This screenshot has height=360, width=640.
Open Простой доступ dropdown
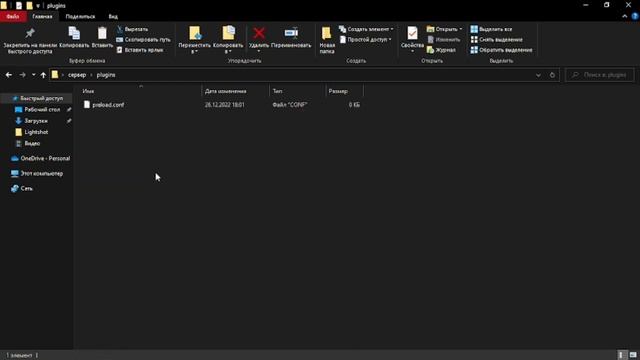pos(366,40)
